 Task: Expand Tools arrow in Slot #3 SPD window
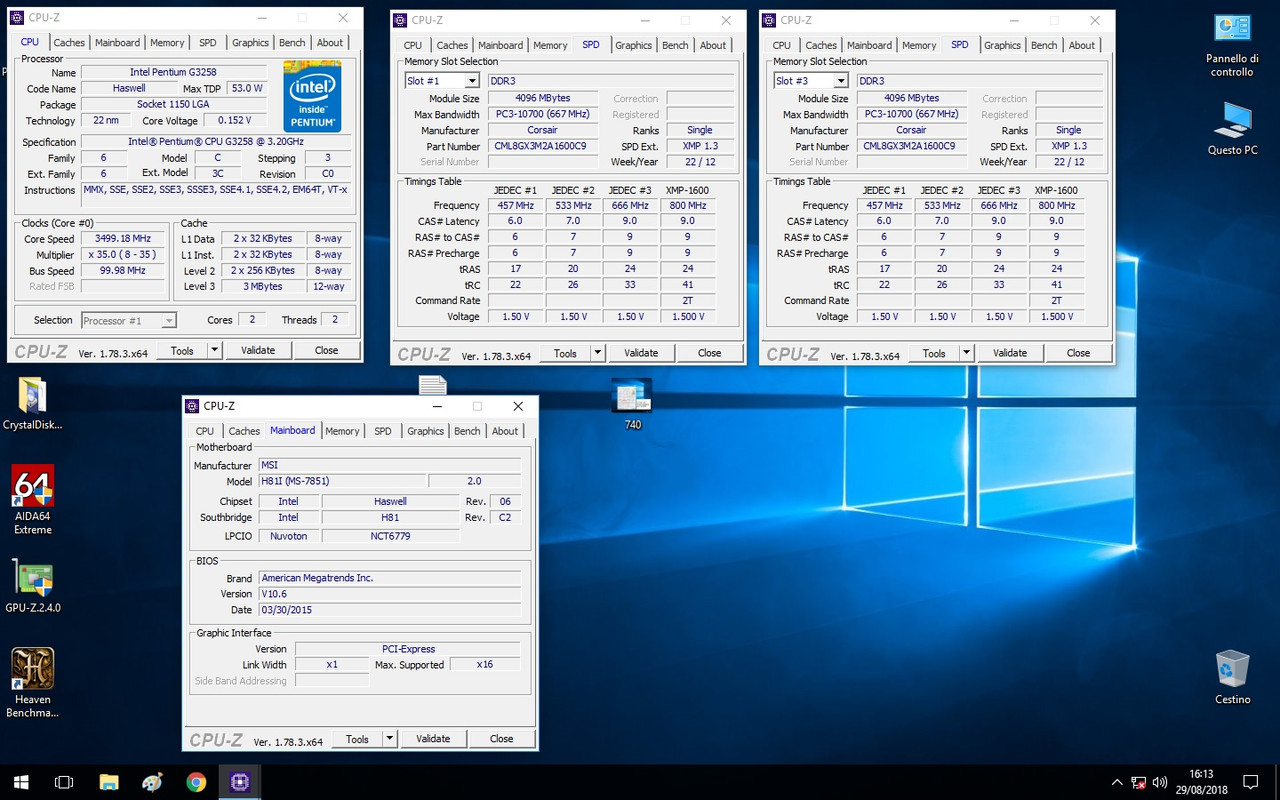pos(966,353)
